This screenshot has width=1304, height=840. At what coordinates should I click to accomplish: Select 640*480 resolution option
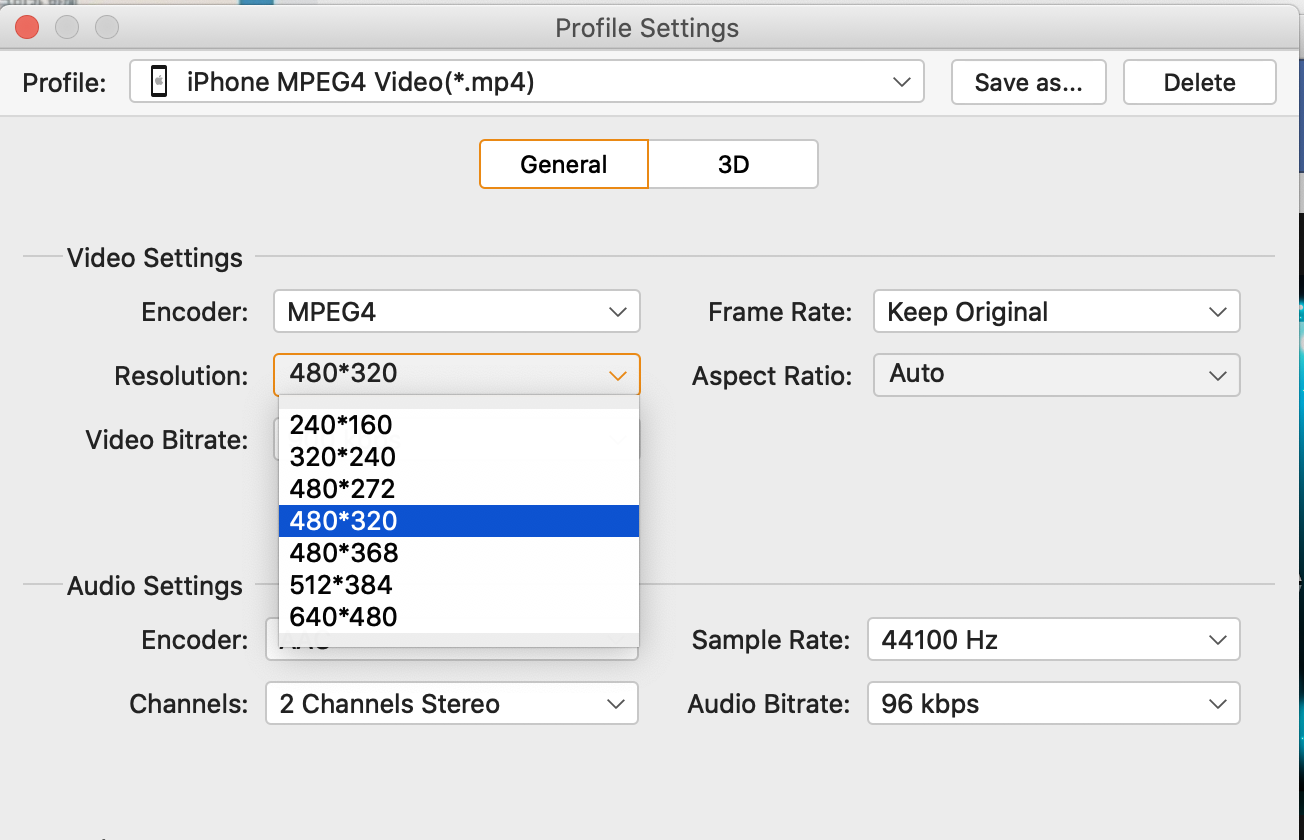[459, 617]
